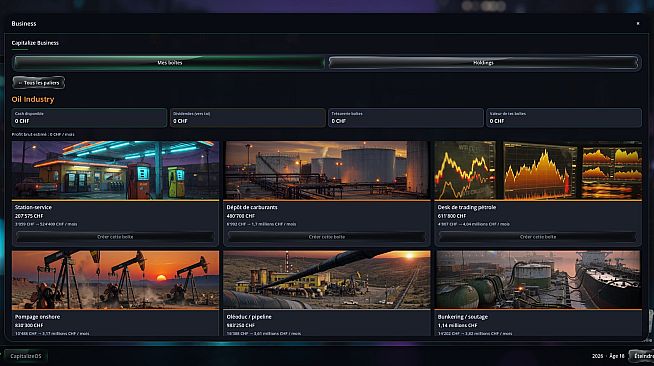
Task: Create the Desk de trading pétrole company
Action: click(538, 237)
